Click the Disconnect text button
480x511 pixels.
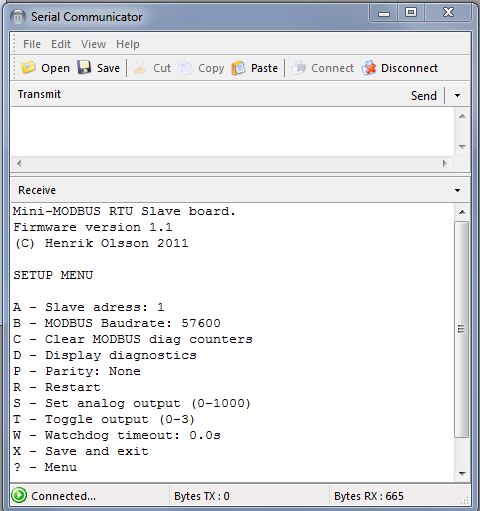[409, 68]
